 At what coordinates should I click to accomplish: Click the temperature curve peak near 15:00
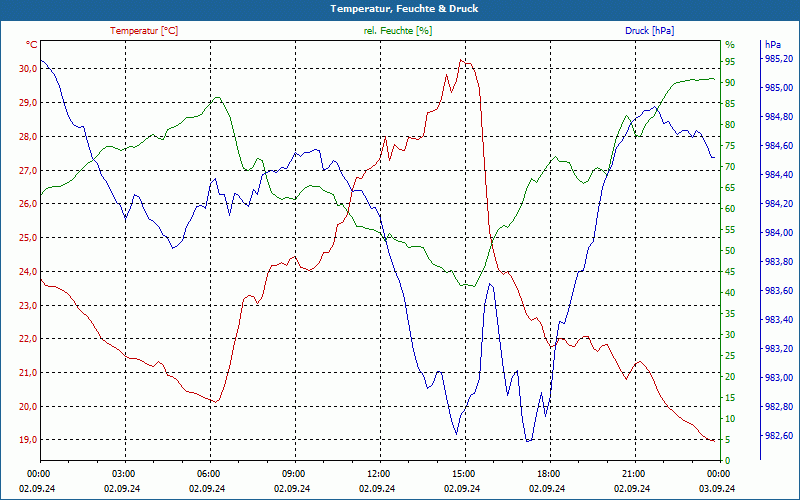461,60
